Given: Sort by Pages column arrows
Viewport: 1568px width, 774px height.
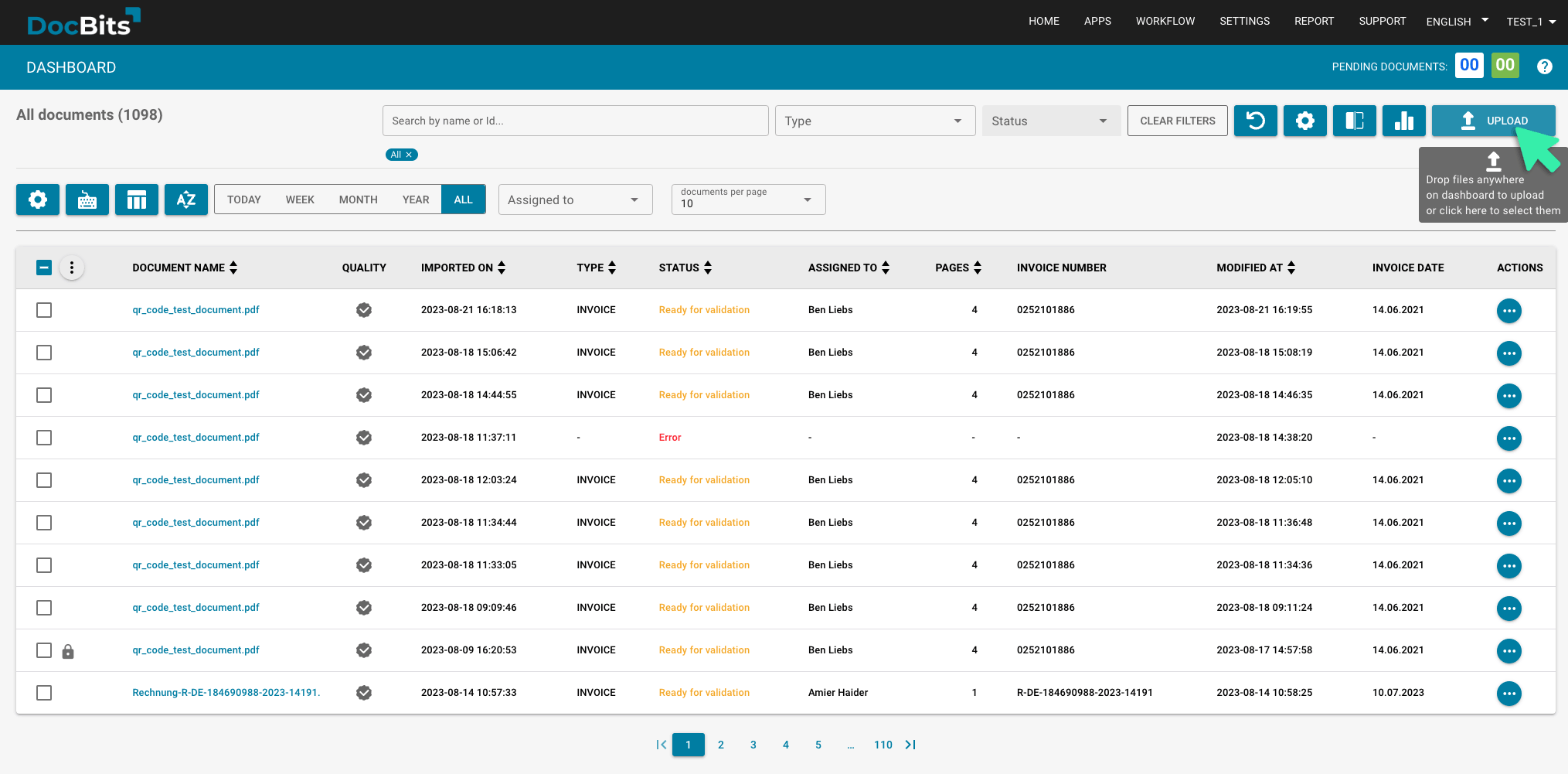Looking at the screenshot, I should pos(978,268).
